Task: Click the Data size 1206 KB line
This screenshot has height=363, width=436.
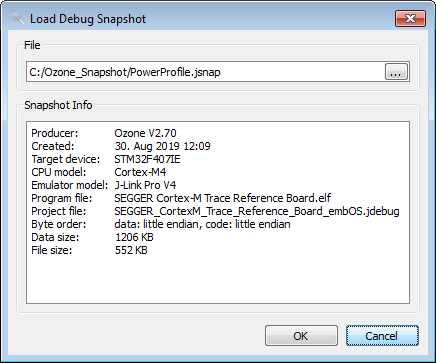Action: (92, 237)
